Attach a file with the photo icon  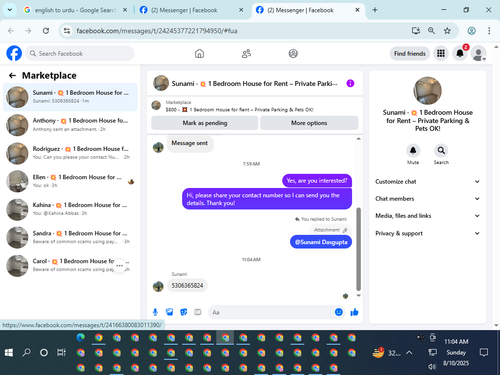pos(169,312)
